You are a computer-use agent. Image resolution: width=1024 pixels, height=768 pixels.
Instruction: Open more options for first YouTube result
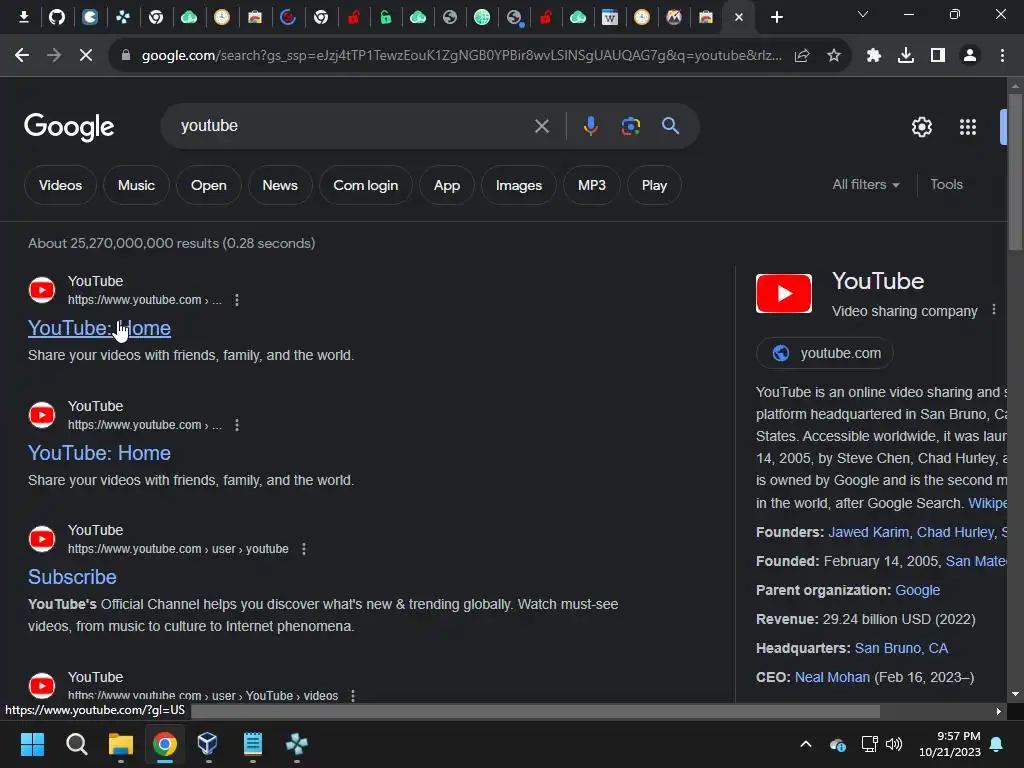(236, 300)
